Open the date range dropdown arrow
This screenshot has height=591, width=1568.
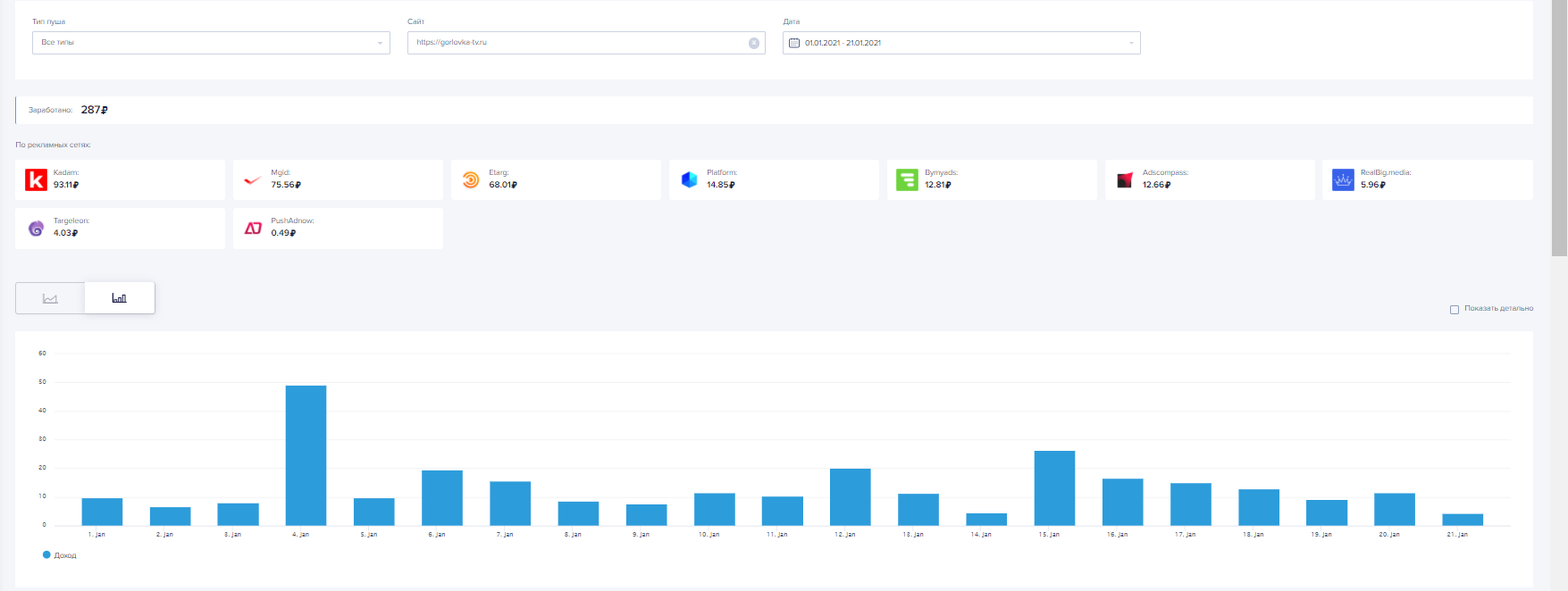coord(1131,43)
